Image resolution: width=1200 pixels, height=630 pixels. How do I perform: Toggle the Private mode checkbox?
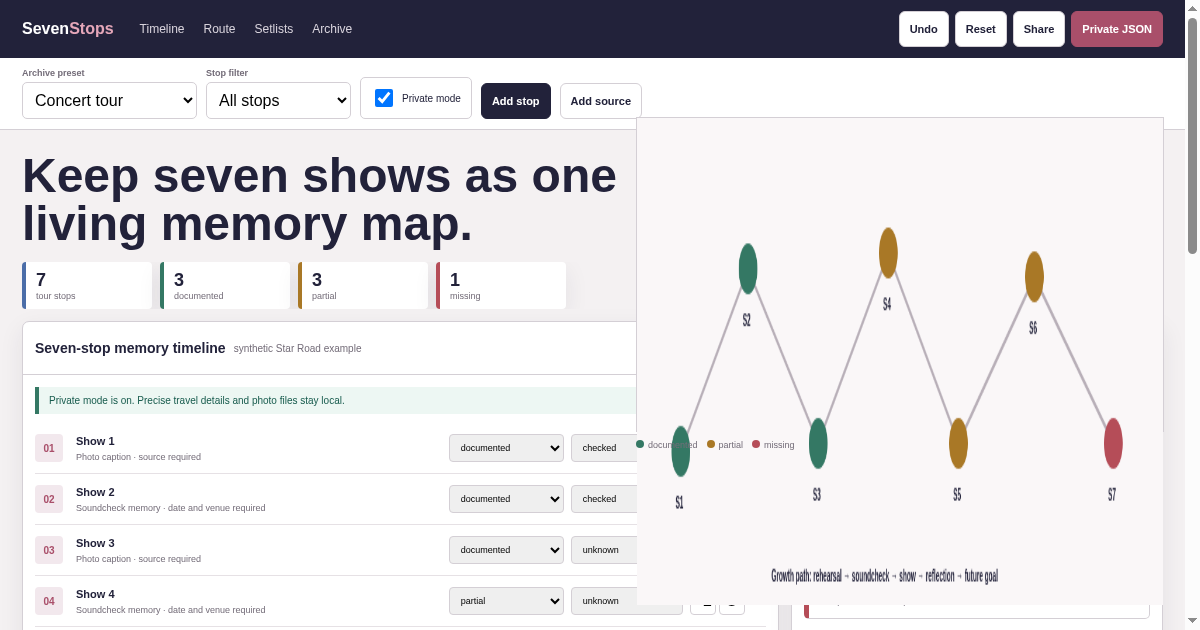coord(384,98)
